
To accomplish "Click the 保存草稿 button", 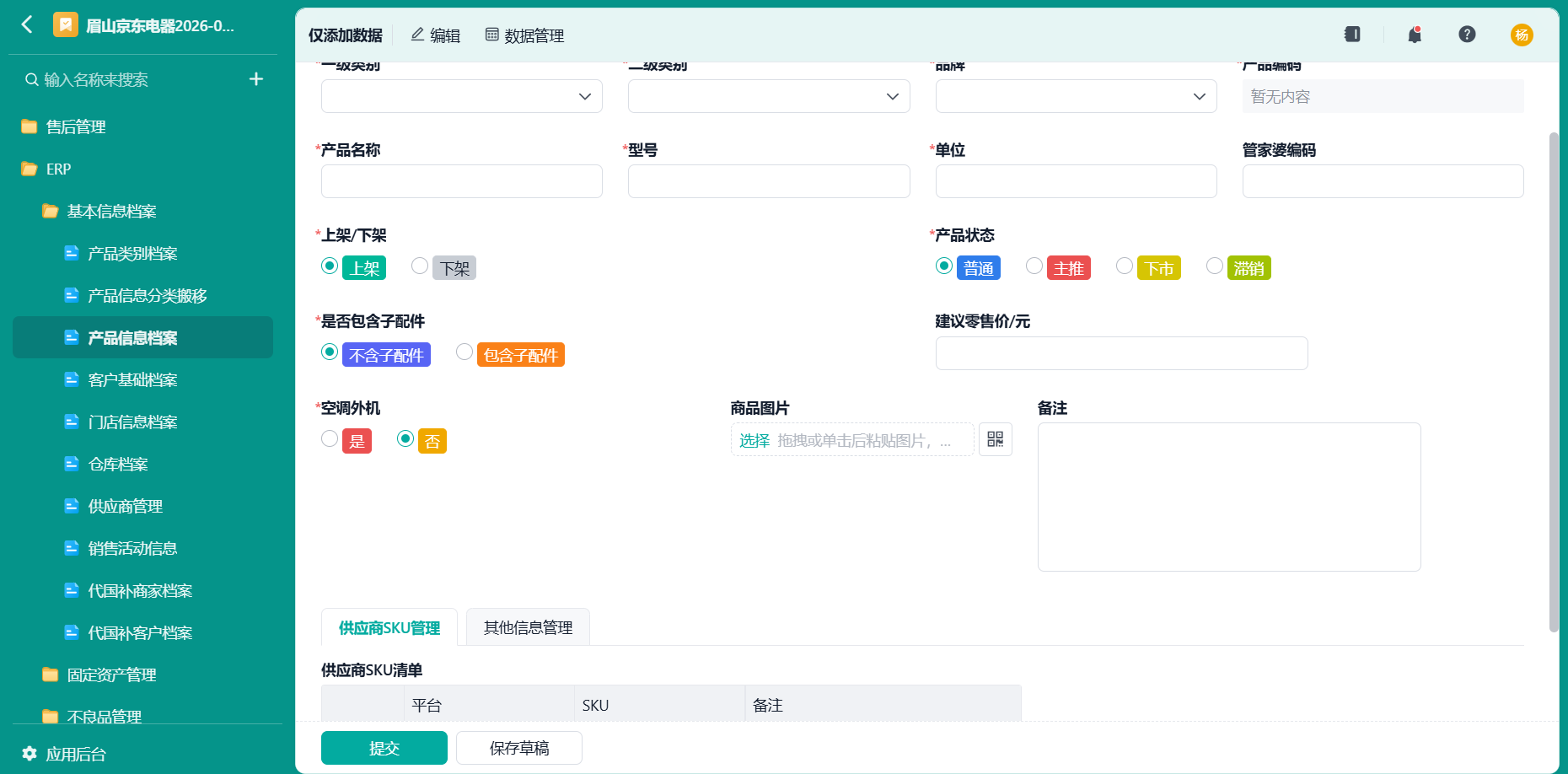I will coord(519,748).
